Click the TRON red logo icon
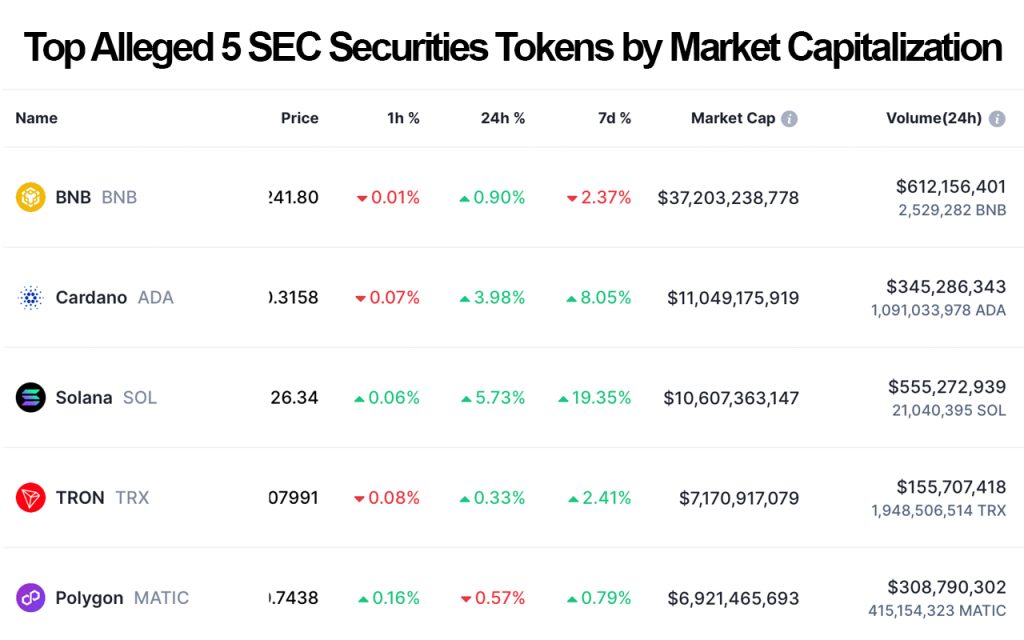 coord(31,497)
